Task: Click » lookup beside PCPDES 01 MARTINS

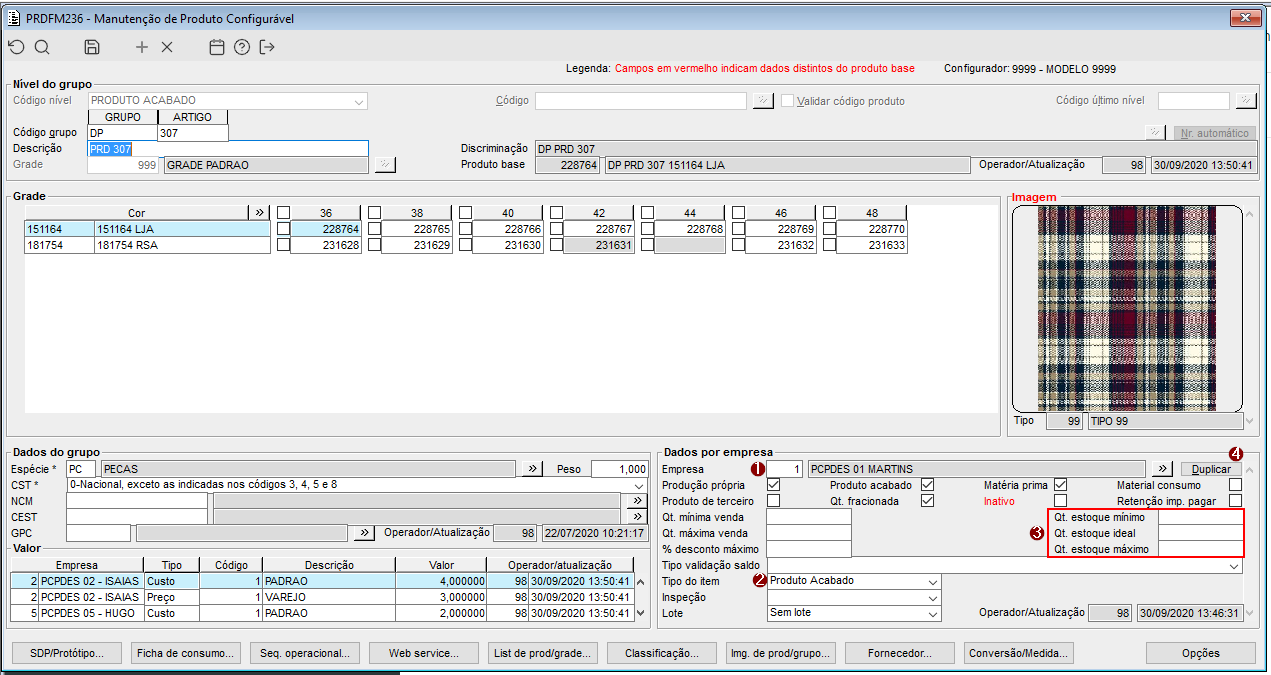Action: (x=1161, y=468)
